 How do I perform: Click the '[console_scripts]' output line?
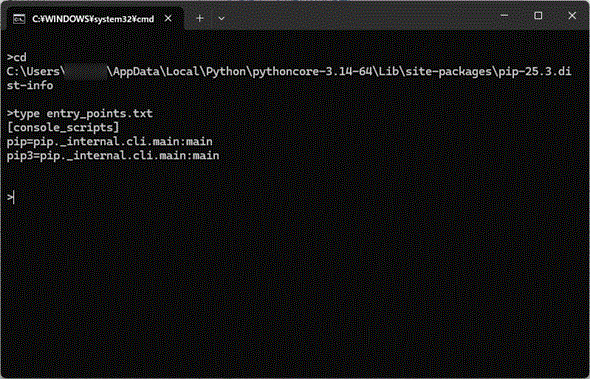[63, 128]
